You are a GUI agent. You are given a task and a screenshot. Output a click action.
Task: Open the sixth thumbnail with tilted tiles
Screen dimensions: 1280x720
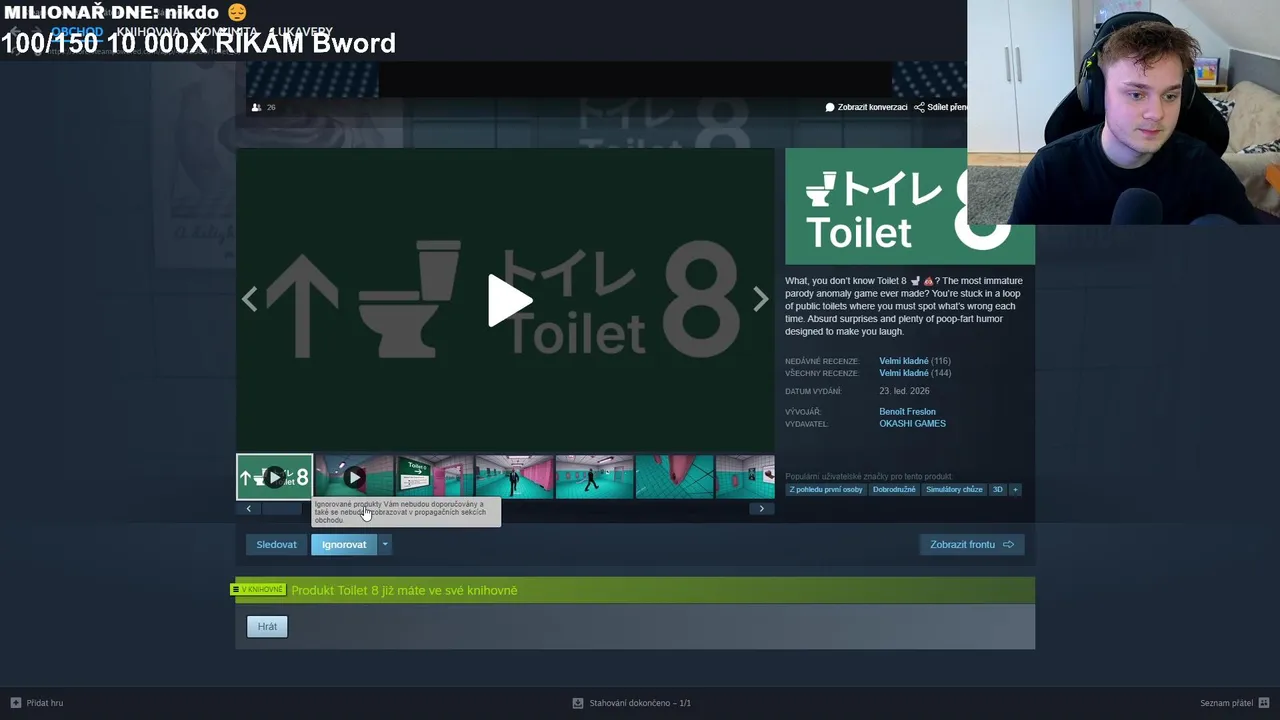(x=674, y=477)
